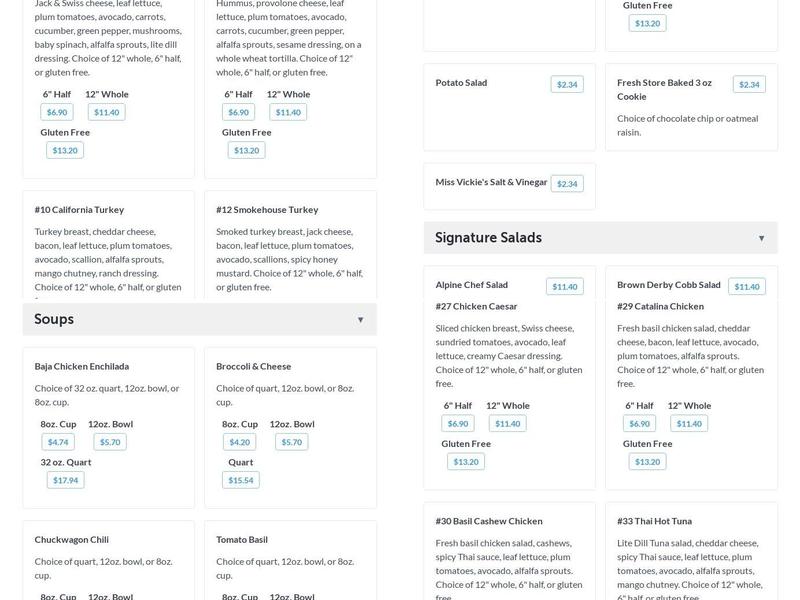Screen dimensions: 800x600
Task: Open the #12 Smokehouse Turkey item
Action: click(x=267, y=210)
